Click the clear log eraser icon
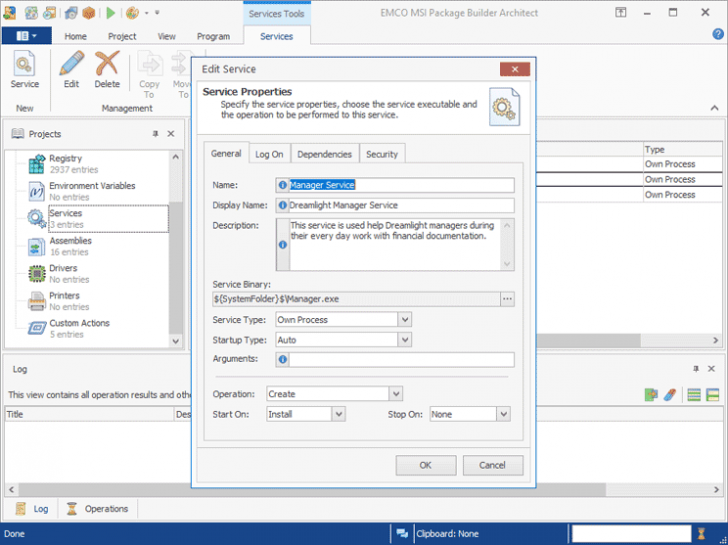728x545 pixels. (x=670, y=395)
